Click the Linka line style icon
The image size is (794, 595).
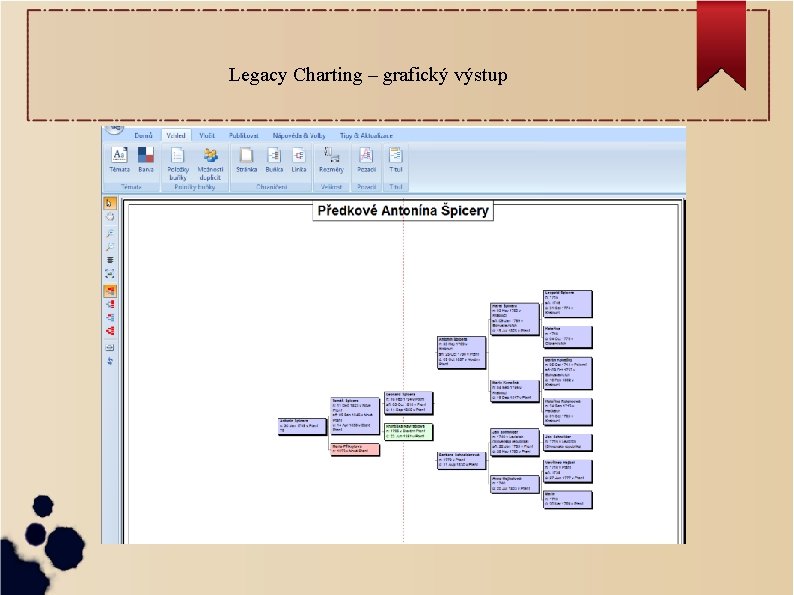pos(299,160)
